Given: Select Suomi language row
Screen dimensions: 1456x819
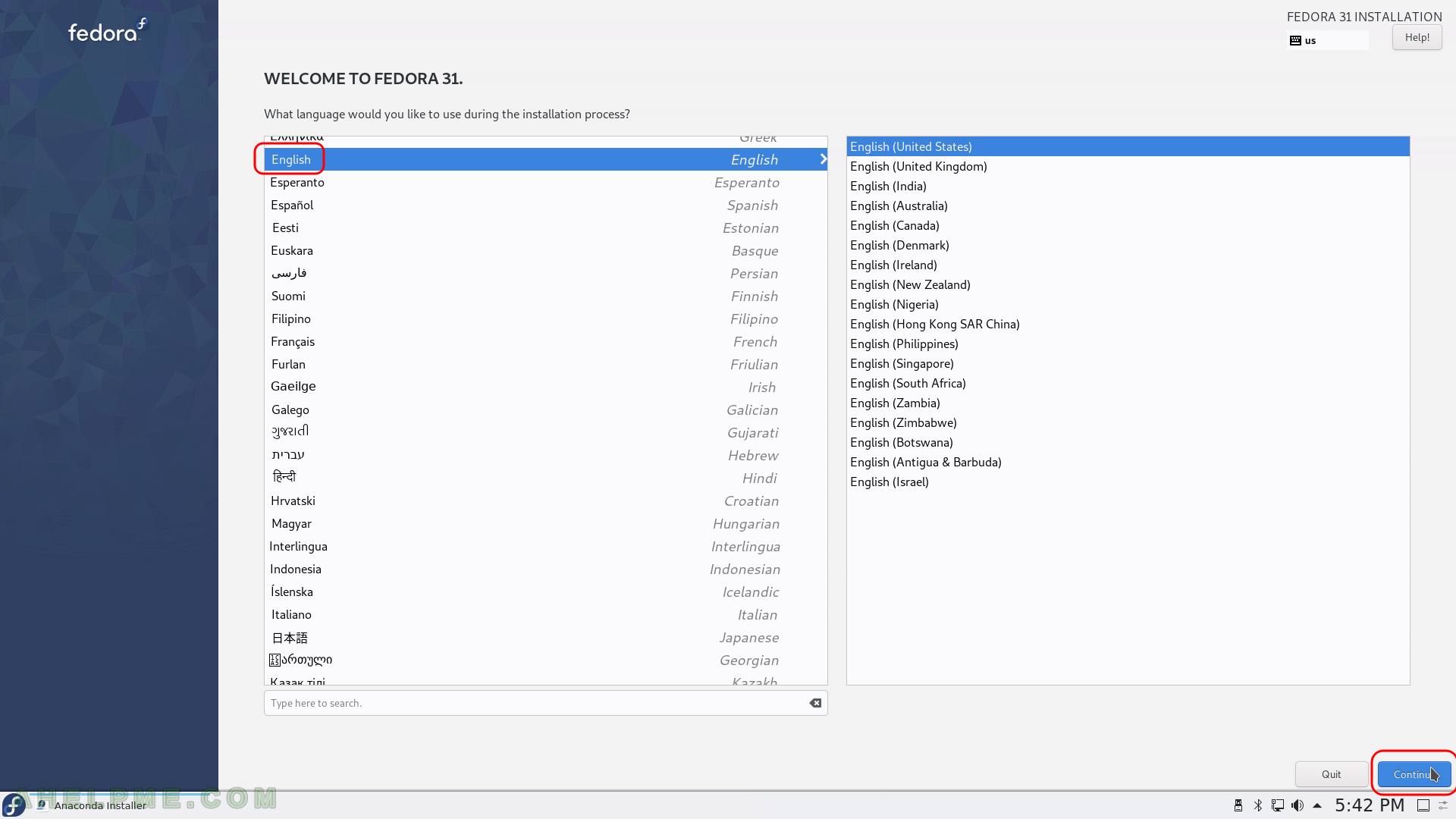Looking at the screenshot, I should pyautogui.click(x=545, y=296).
